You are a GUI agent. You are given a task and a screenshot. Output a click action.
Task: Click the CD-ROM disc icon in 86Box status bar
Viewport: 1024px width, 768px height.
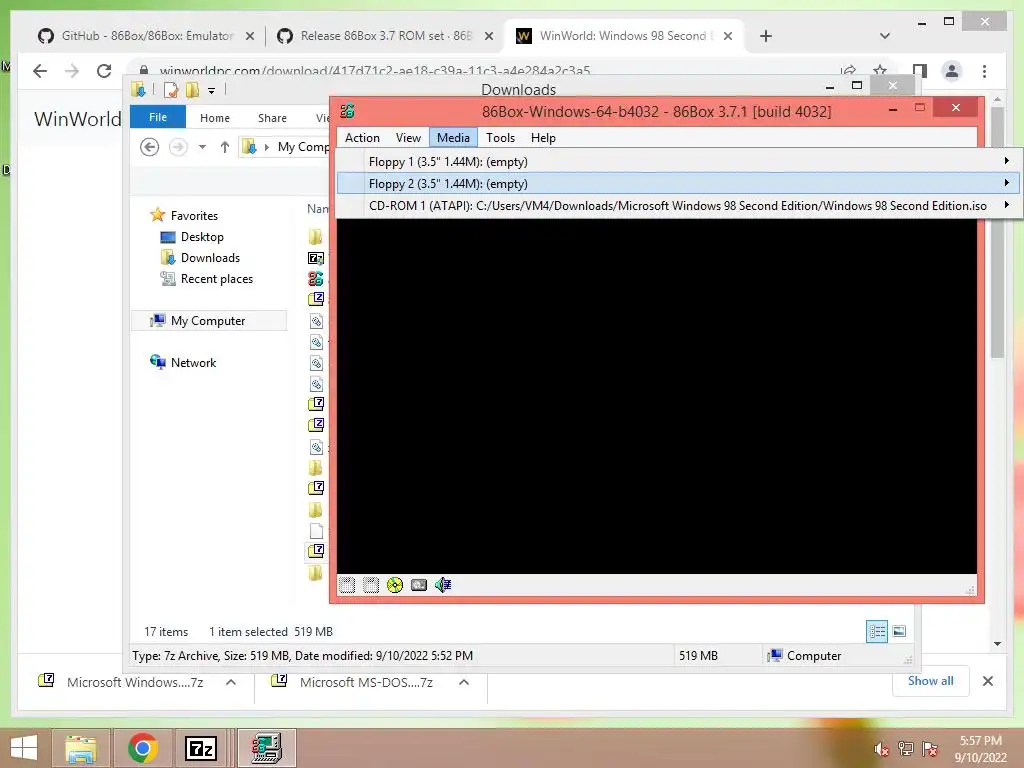394,584
